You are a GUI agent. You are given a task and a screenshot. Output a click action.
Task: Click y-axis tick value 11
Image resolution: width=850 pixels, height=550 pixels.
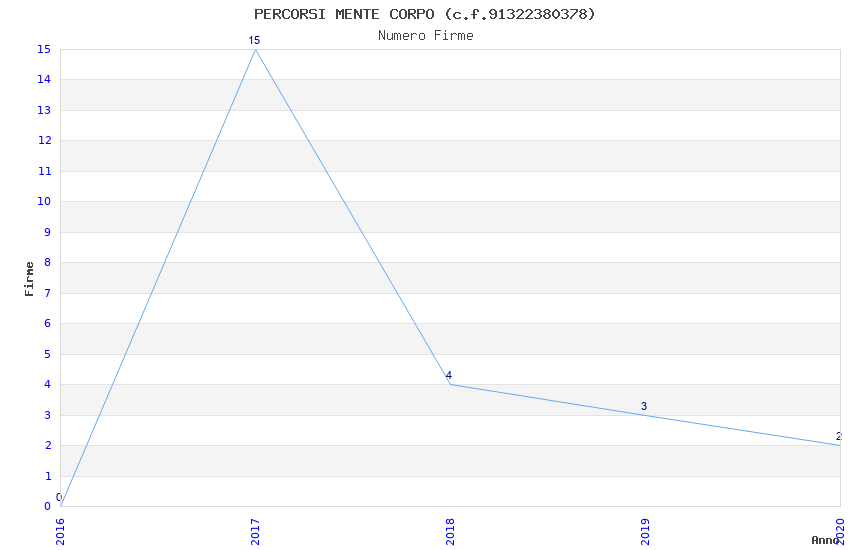[x=44, y=171]
